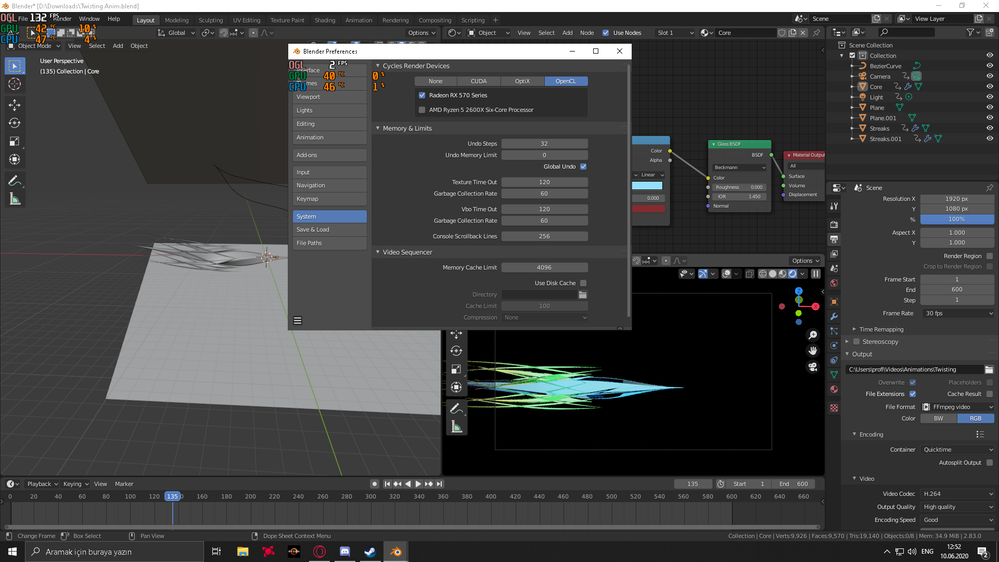Click the pan hand icon in viewport
Image resolution: width=999 pixels, height=562 pixels.
[812, 350]
